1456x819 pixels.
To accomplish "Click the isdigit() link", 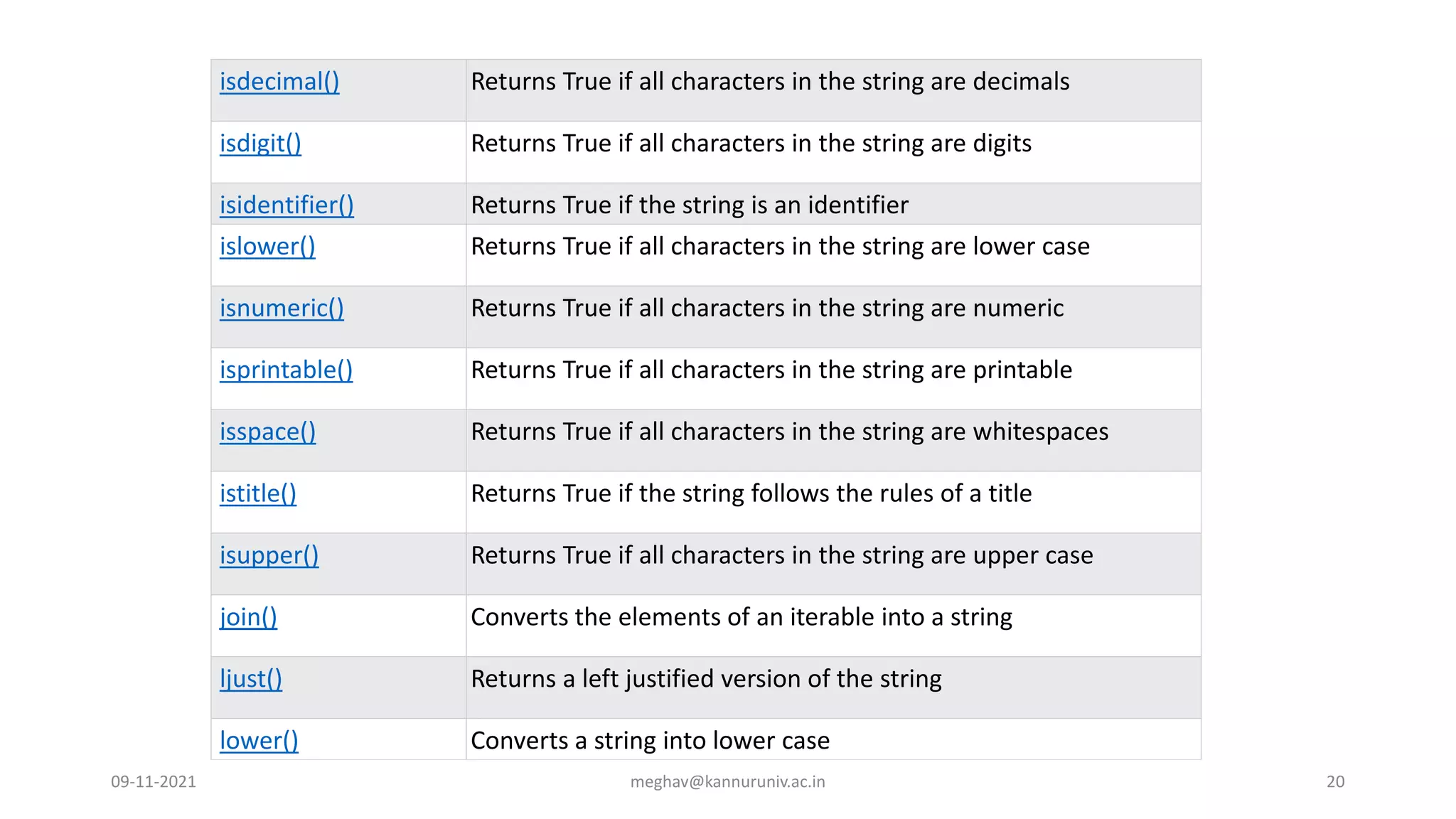I will 260,144.
